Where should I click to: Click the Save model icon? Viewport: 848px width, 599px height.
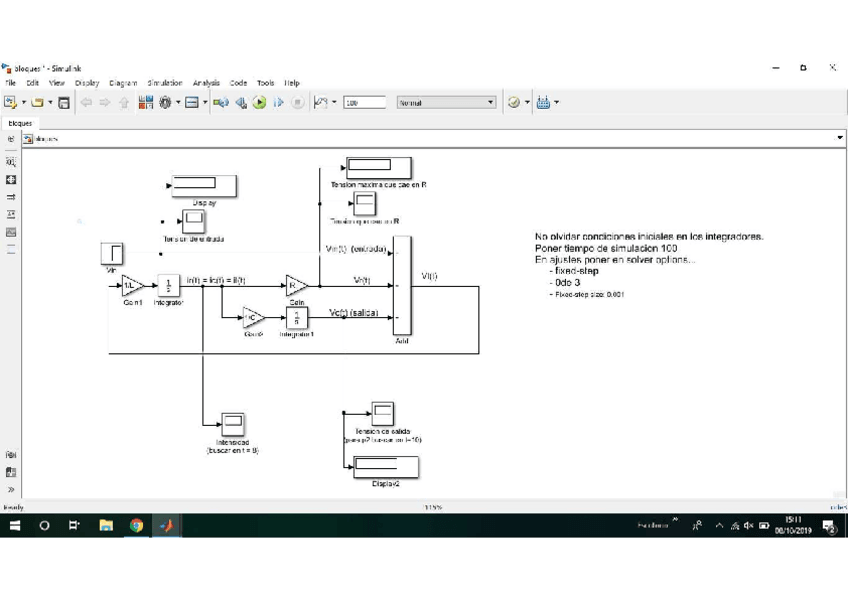pos(64,102)
